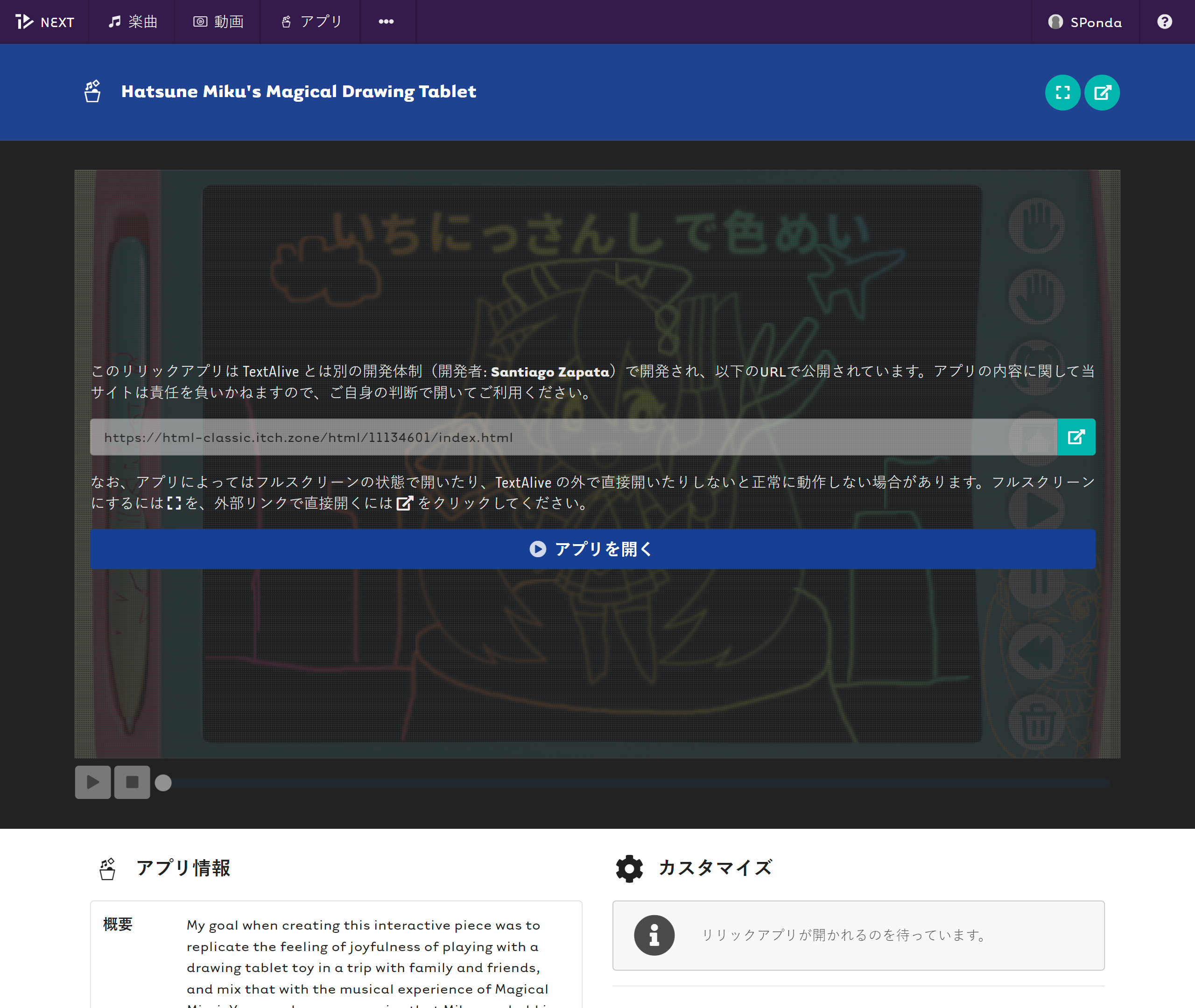Viewport: 1195px width, 1008px height.
Task: Click the fullscreen icon in the header
Action: pos(1062,92)
